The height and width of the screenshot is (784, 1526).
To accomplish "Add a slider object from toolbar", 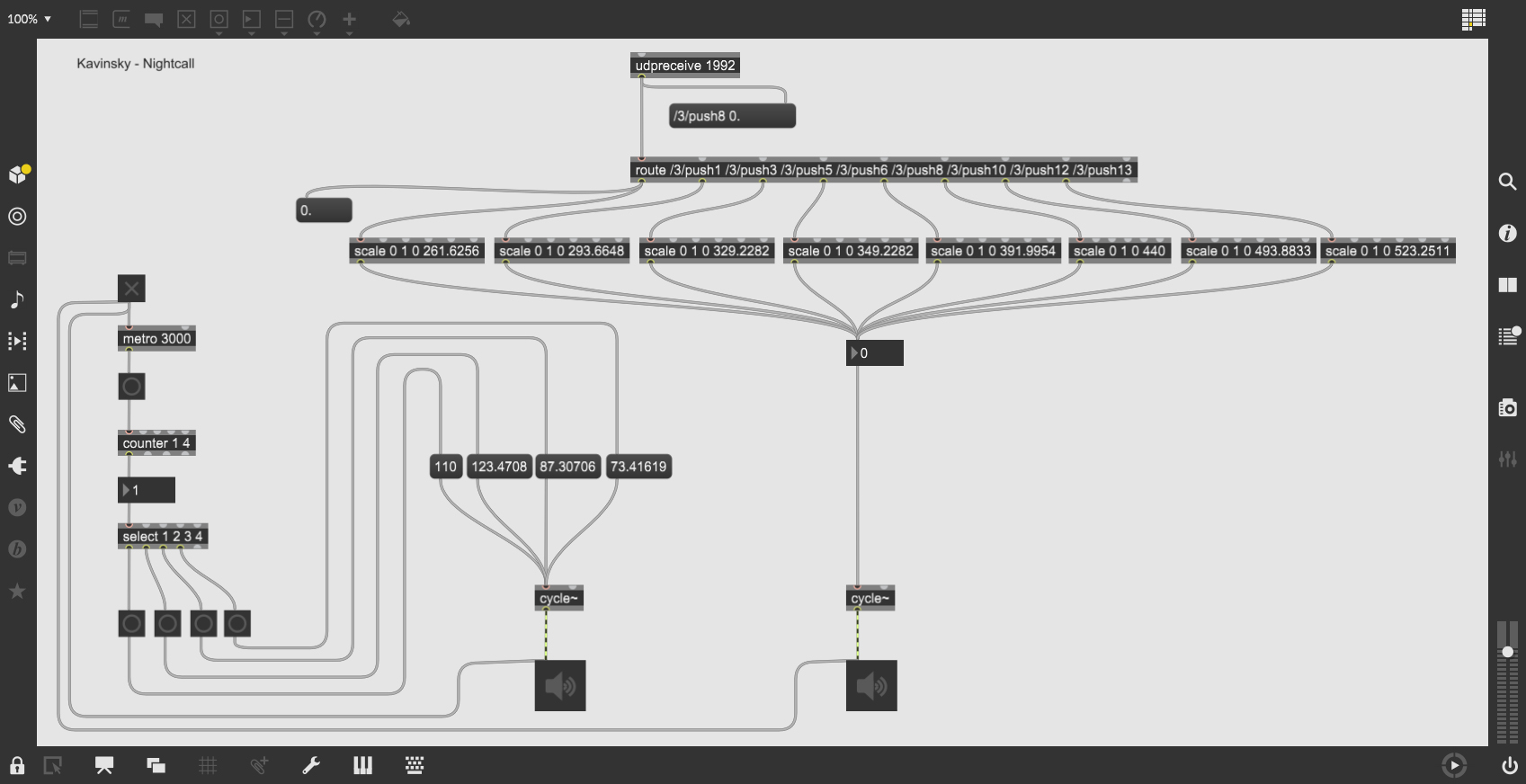I will pos(284,19).
